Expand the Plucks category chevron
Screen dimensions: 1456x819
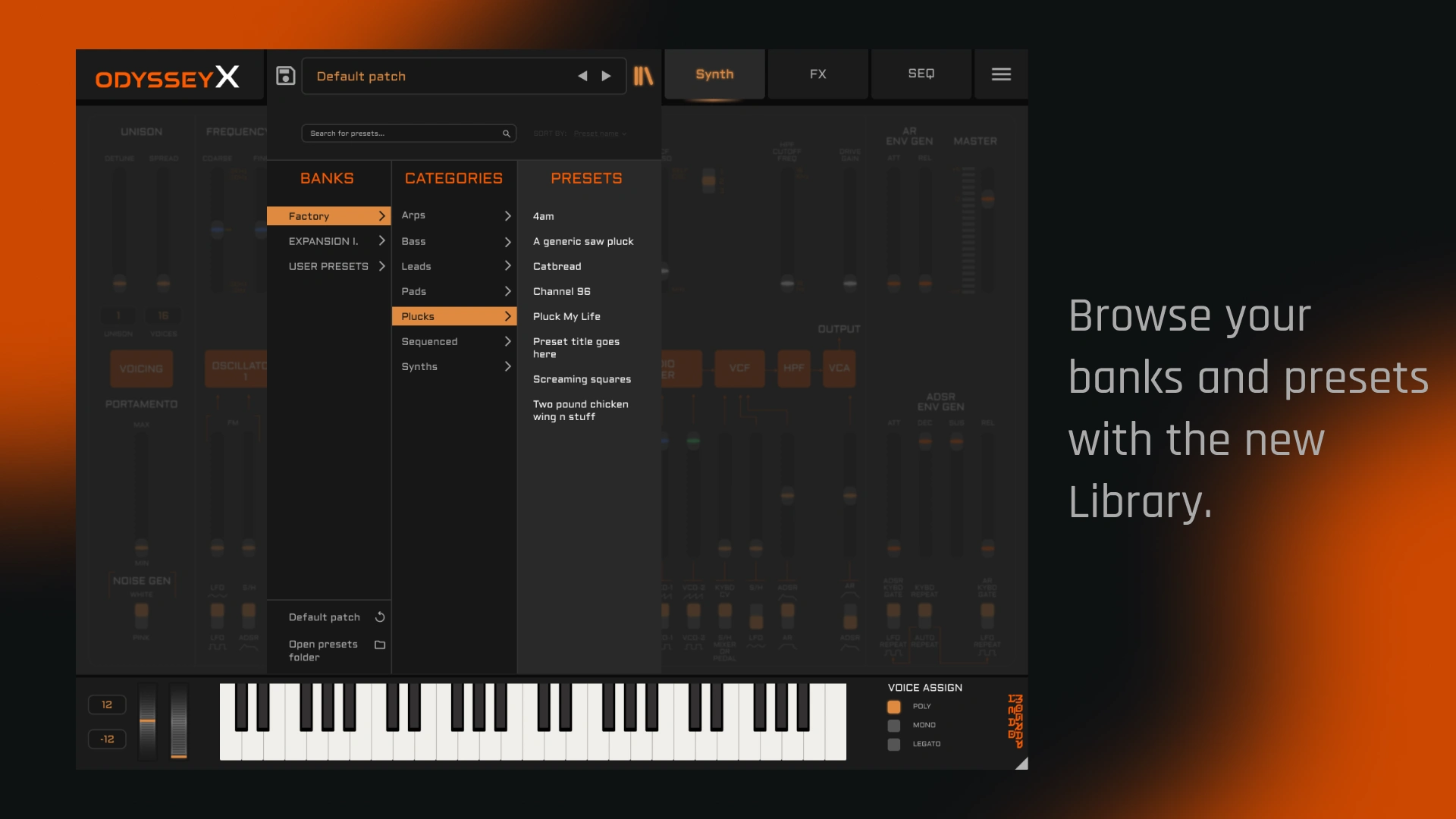coord(507,316)
